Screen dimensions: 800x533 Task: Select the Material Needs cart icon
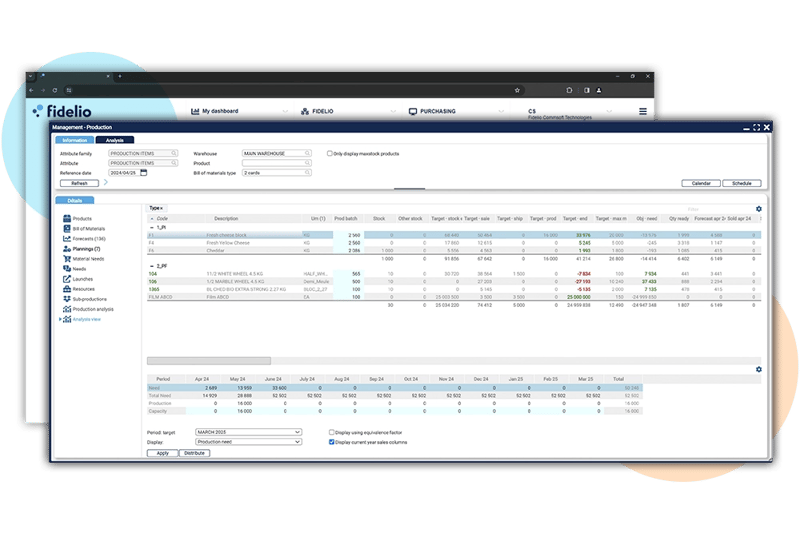click(67, 259)
